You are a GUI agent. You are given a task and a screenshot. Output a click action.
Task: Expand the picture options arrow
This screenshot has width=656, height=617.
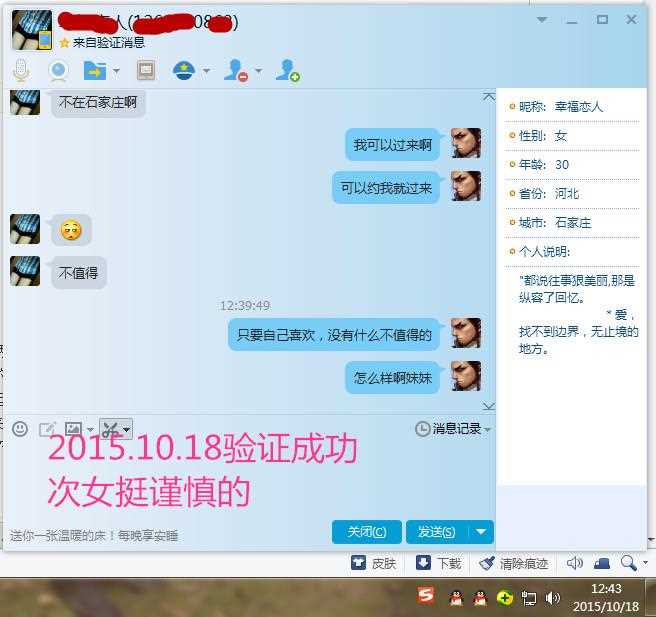[x=90, y=429]
